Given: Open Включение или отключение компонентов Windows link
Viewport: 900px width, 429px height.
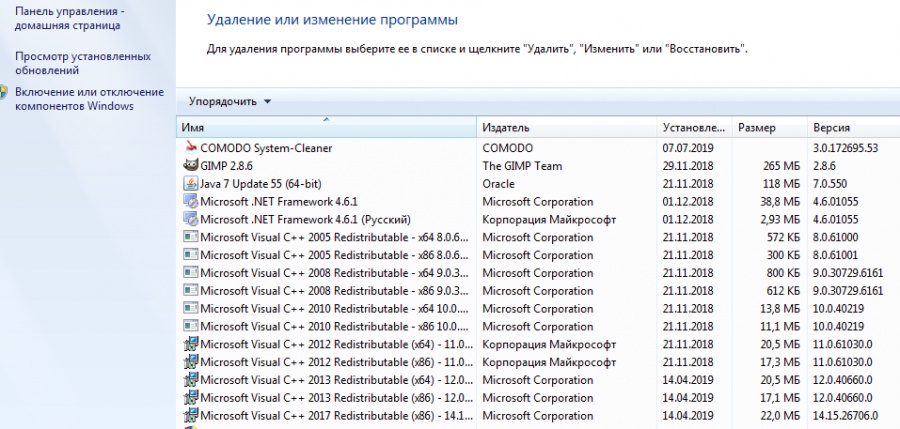Looking at the screenshot, I should [89, 99].
